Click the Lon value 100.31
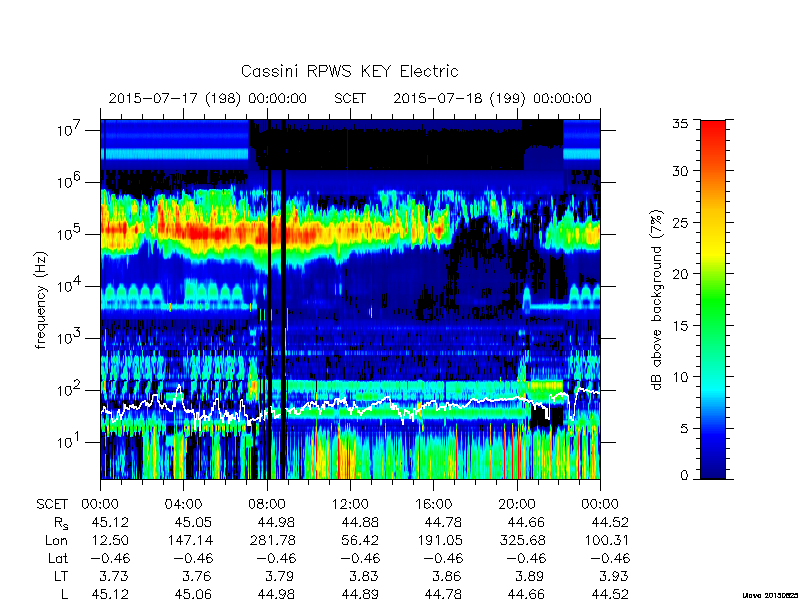 605,540
